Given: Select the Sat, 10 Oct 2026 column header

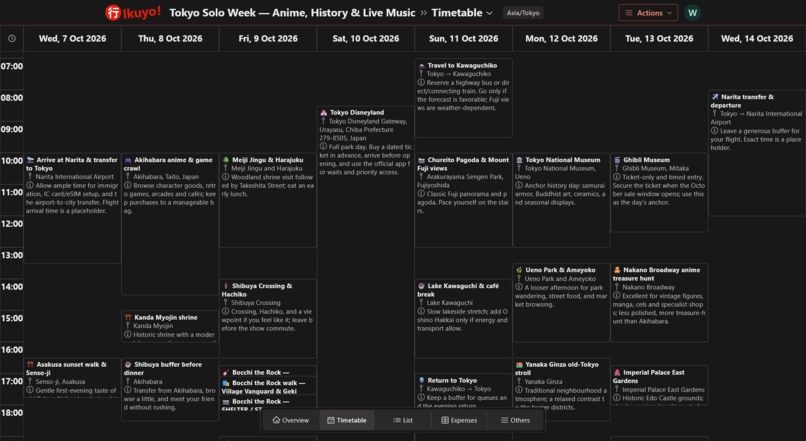Looking at the screenshot, I should 365,39.
